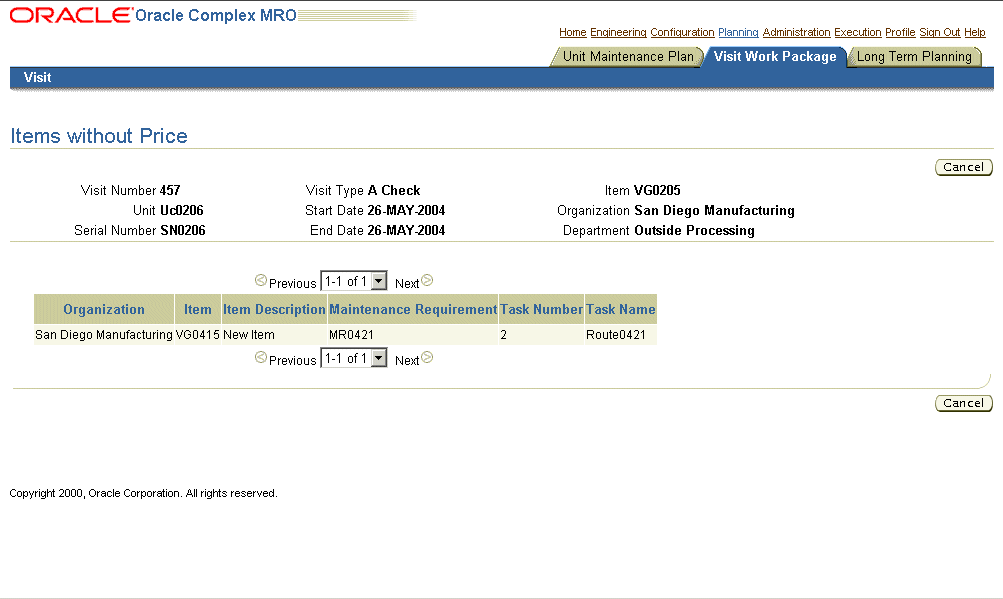Switch to Unit Maintenance Plan tab
The width and height of the screenshot is (1003, 599).
[628, 56]
